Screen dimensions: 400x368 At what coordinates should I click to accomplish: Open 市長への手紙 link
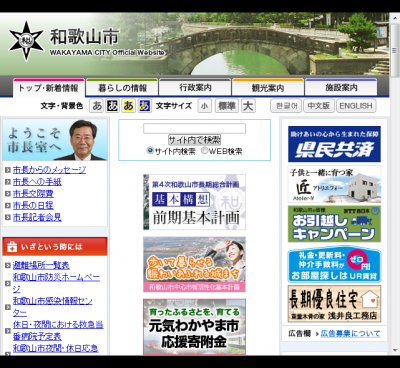37,182
